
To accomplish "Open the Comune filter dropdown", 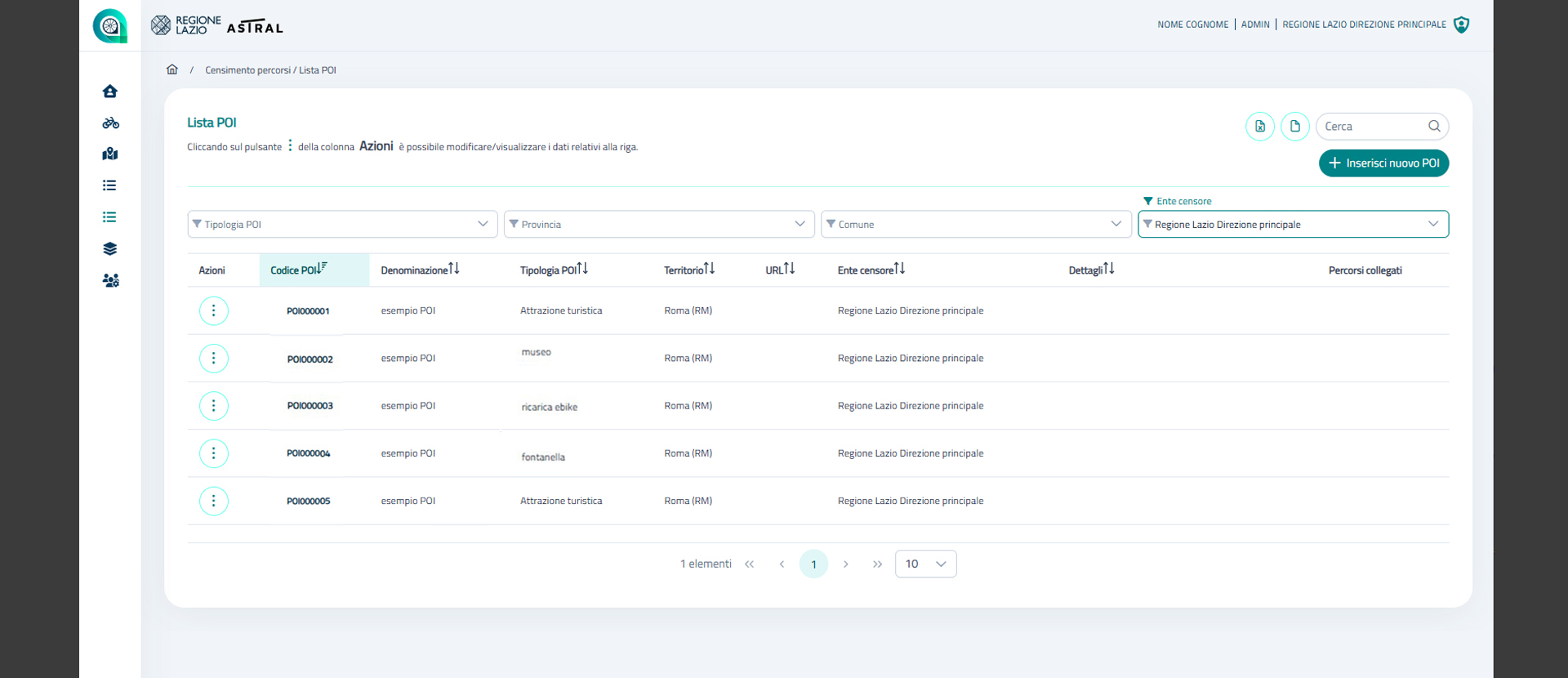I will (x=976, y=225).
